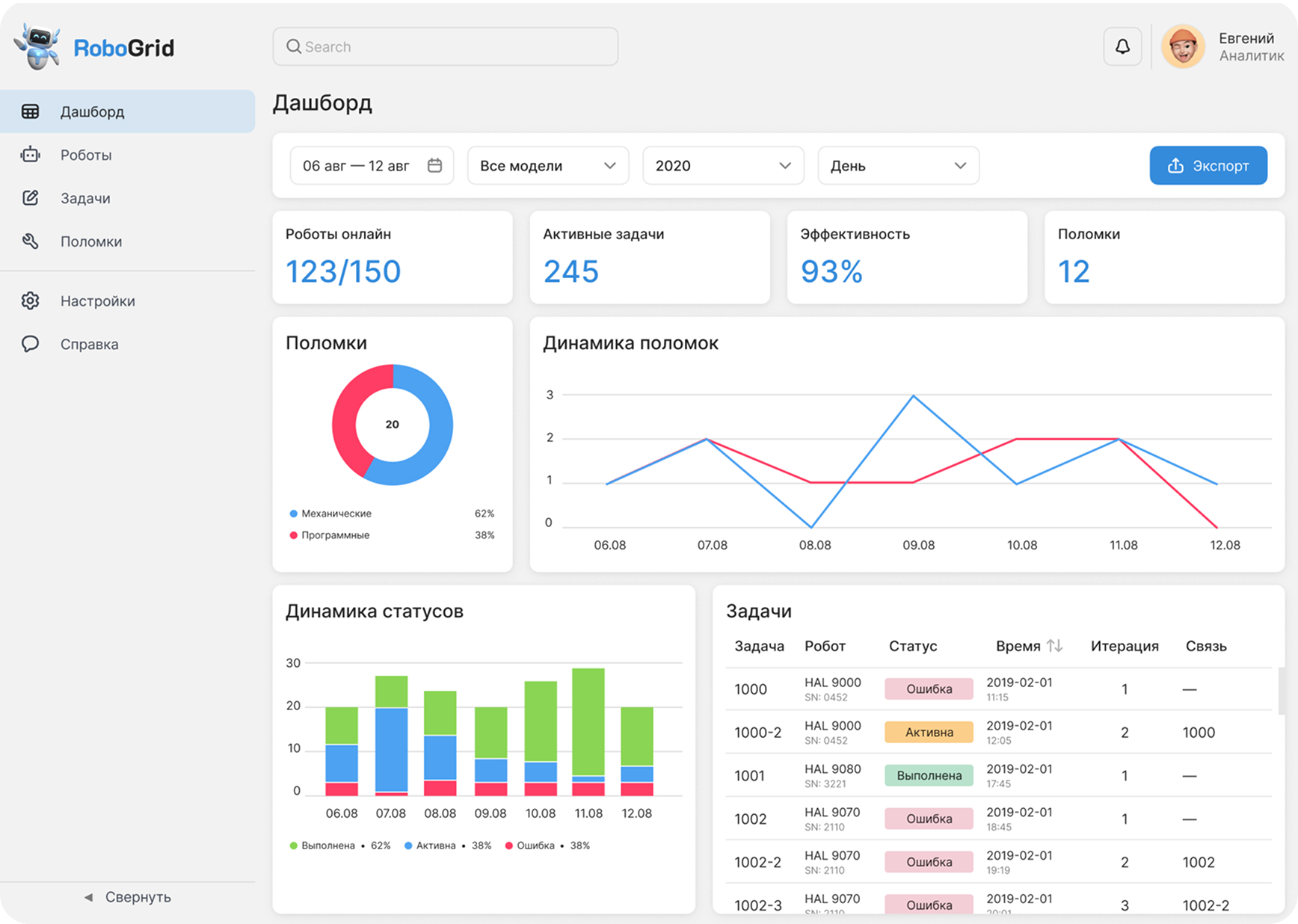The height and width of the screenshot is (924, 1298).
Task: Click the Время column header
Action: pyautogui.click(x=1018, y=646)
